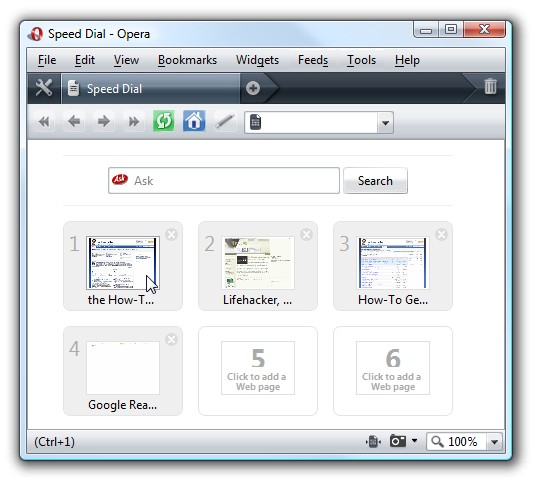Toggle show images camera icon
Viewport: 536px width, 482px height.
click(x=398, y=441)
